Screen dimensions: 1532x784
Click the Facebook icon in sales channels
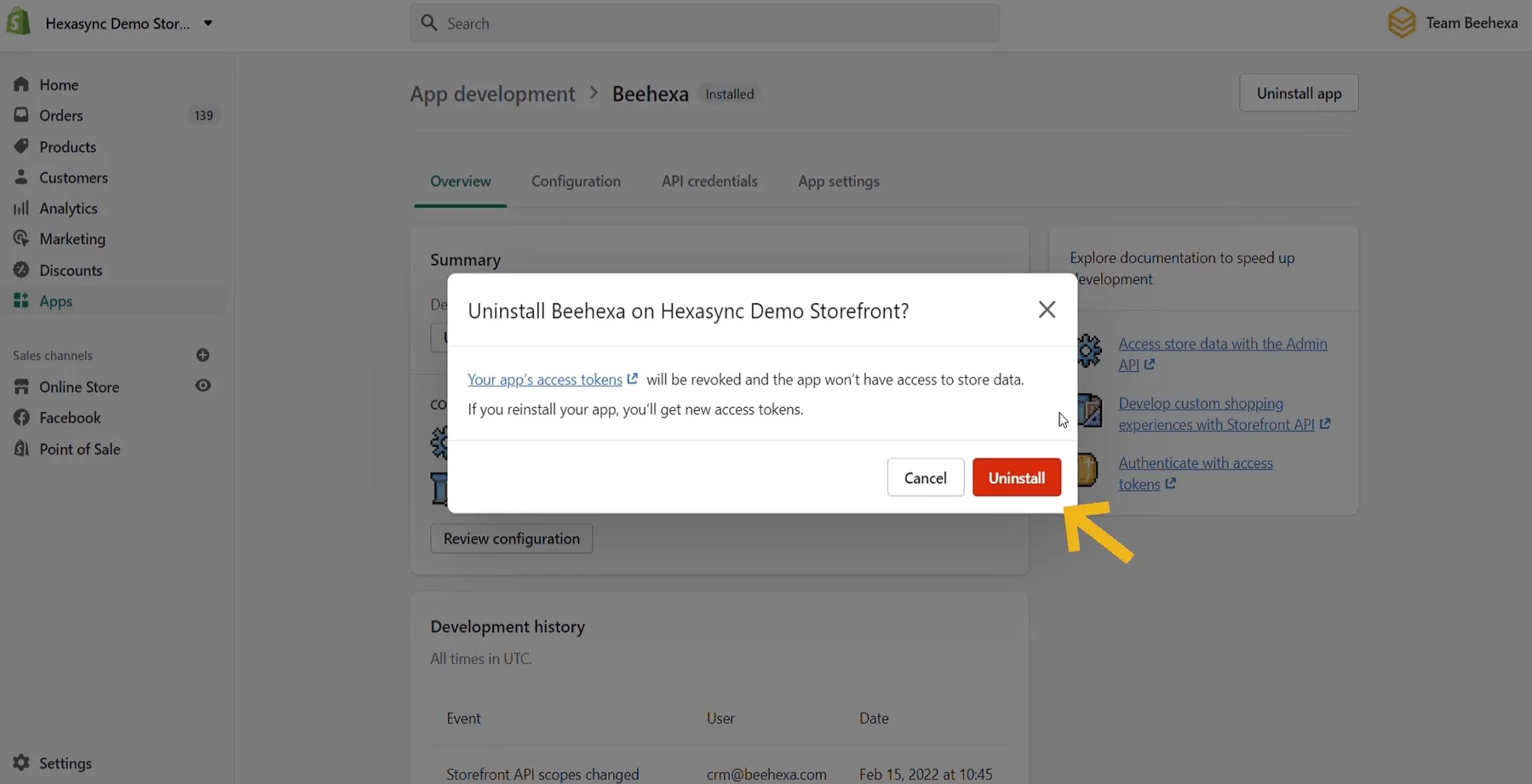coord(21,417)
